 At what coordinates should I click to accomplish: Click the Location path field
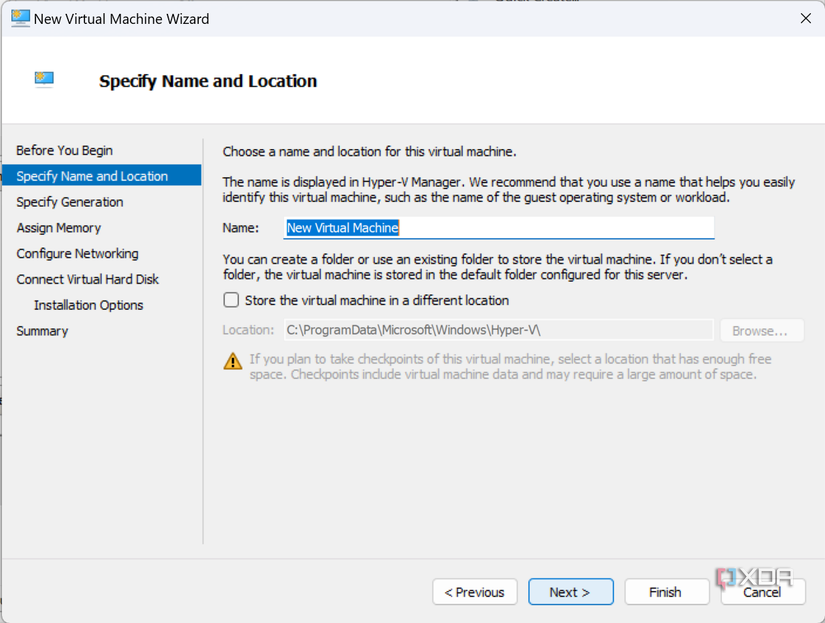tap(499, 330)
